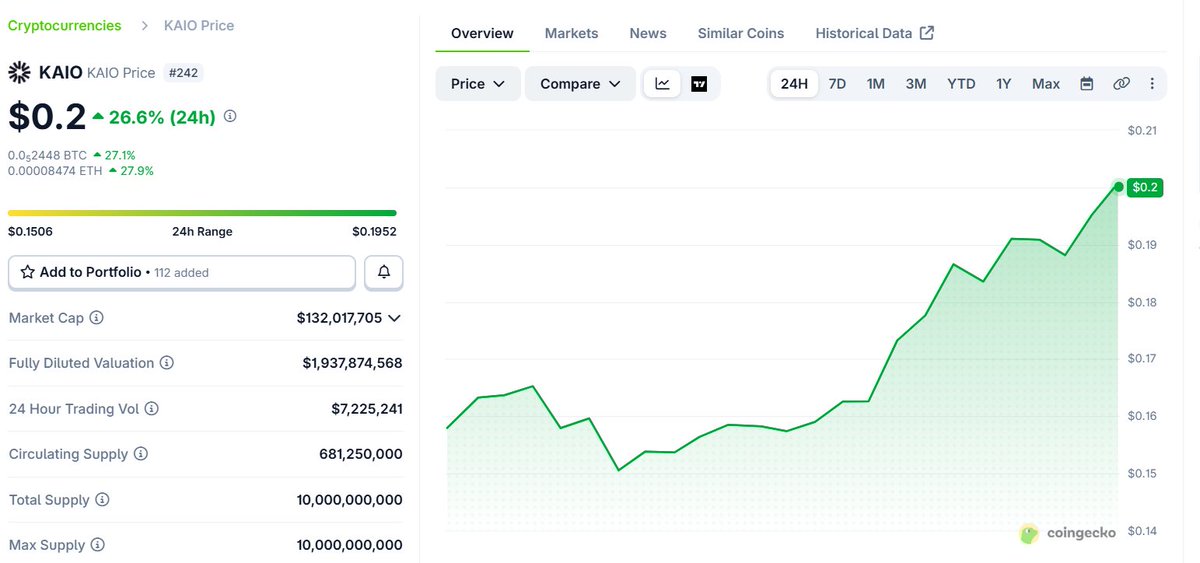
Task: Open the Price dropdown
Action: (x=478, y=84)
